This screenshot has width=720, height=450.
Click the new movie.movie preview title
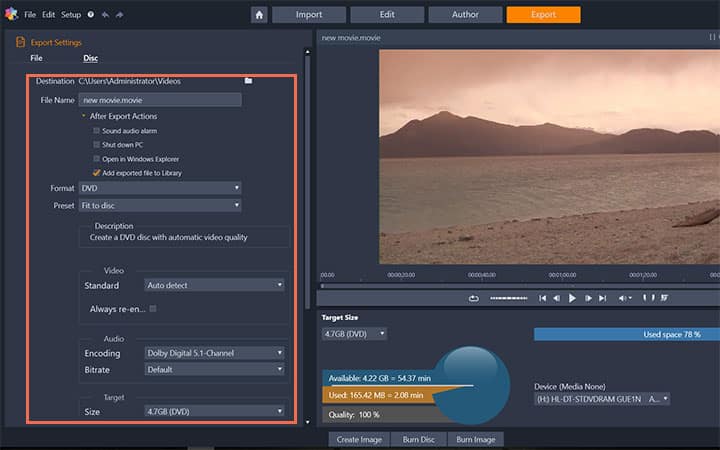pyautogui.click(x=351, y=38)
